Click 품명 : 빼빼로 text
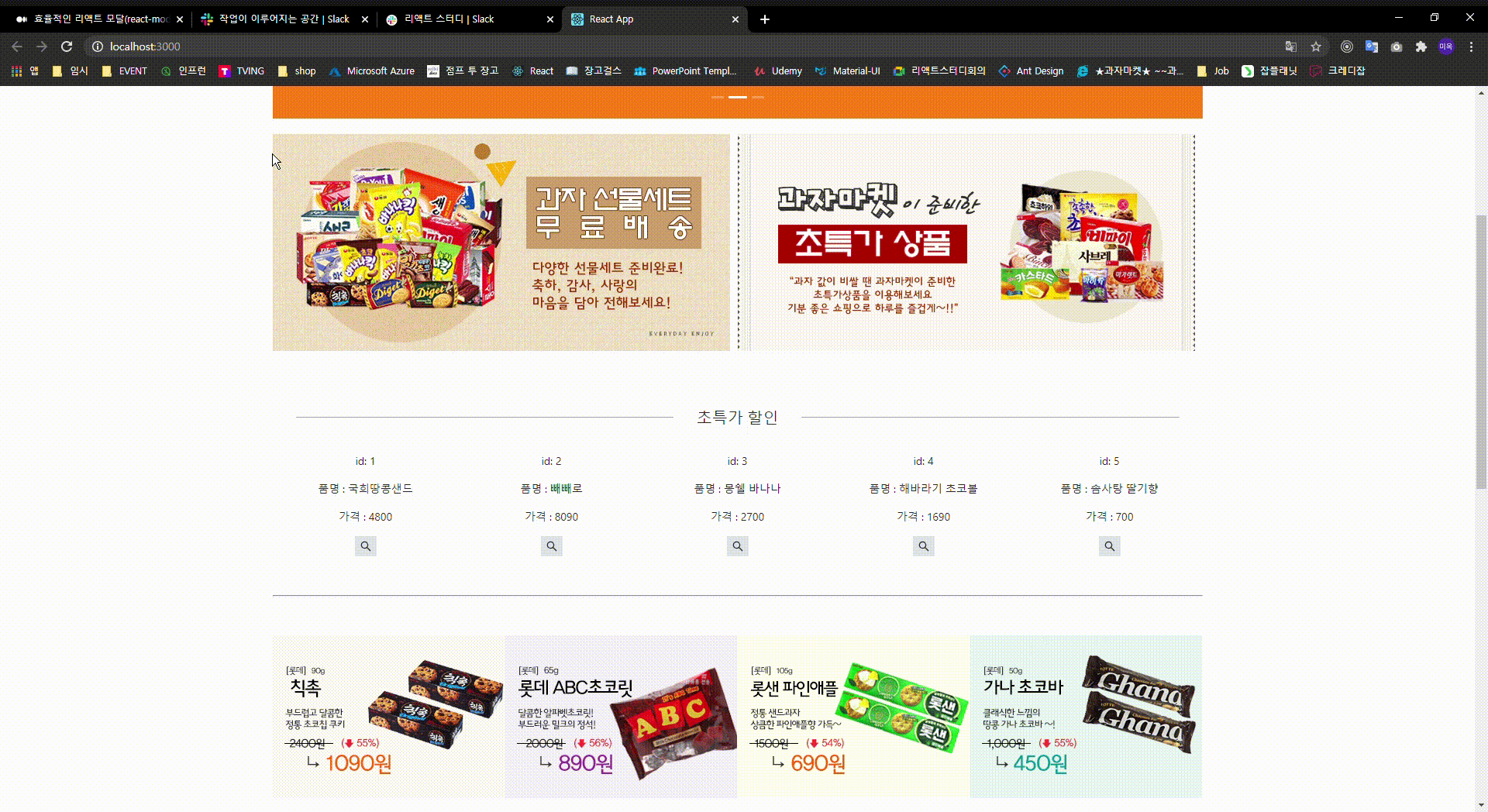Viewport: 1488px width, 812px height. (551, 489)
